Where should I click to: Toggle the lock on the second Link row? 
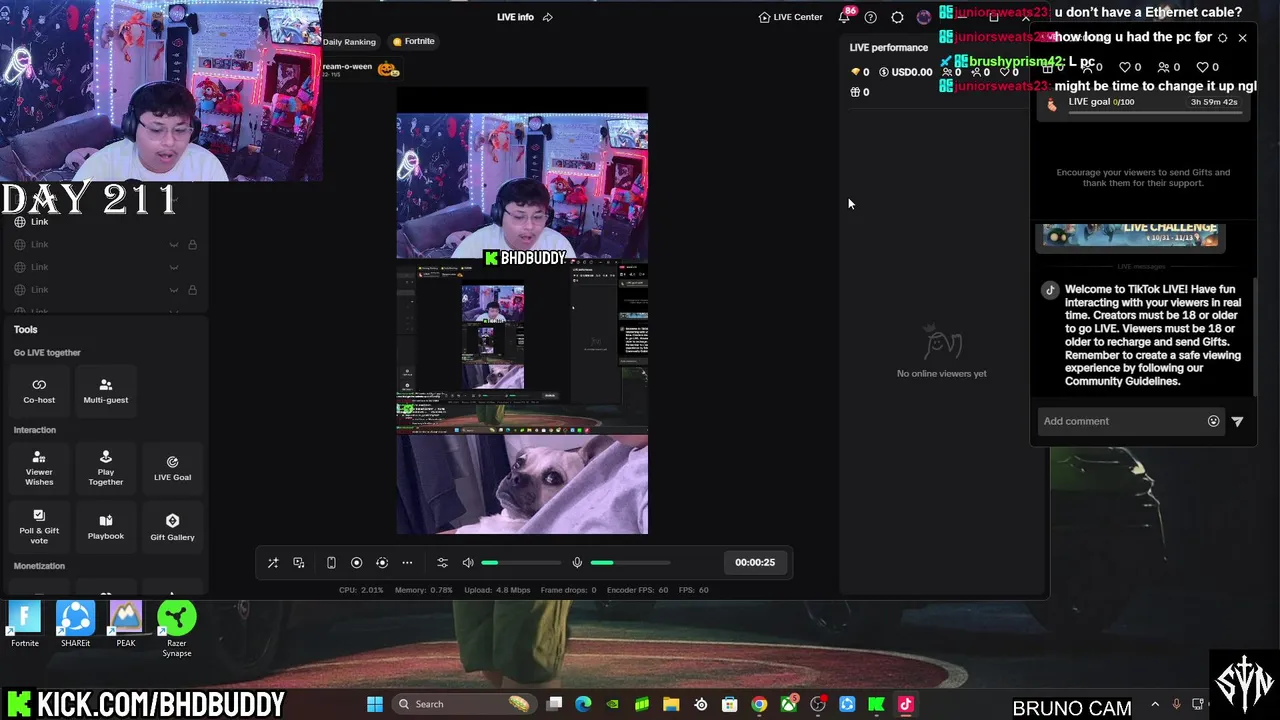point(192,245)
